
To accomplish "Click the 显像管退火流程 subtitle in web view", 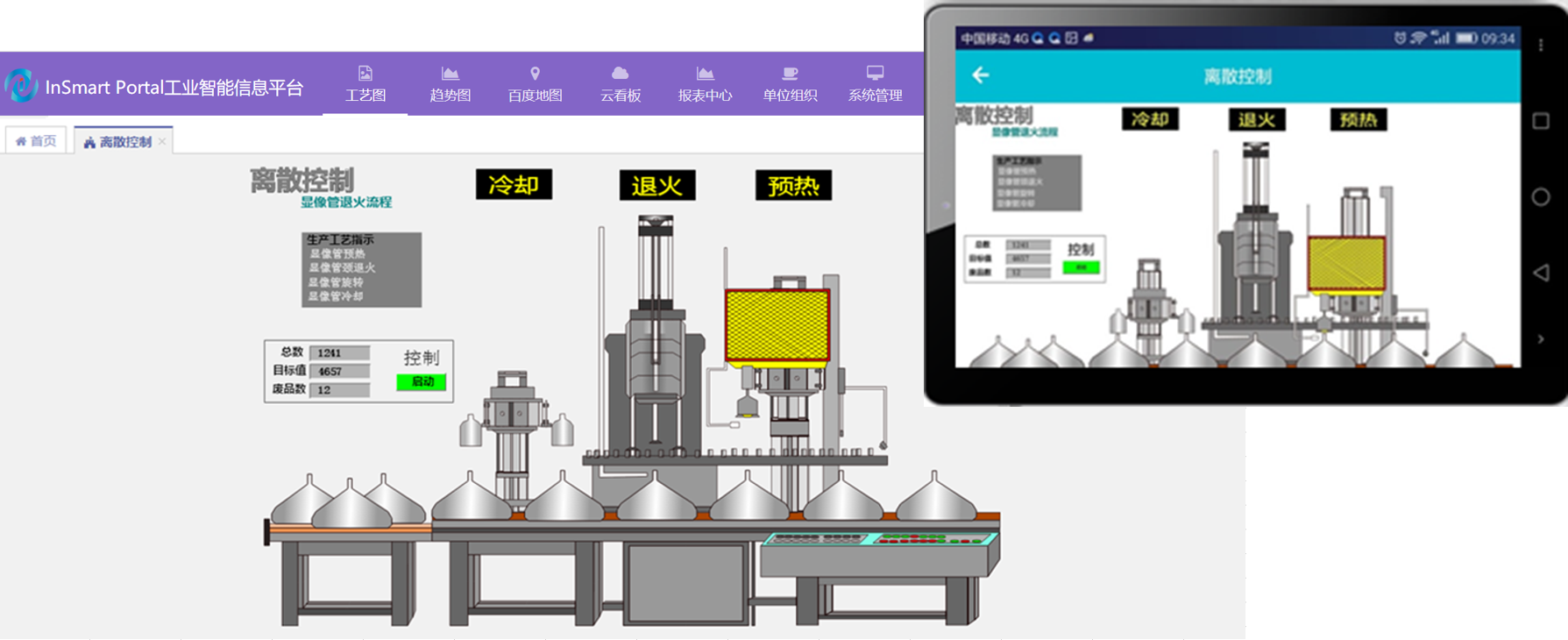I will [x=346, y=203].
